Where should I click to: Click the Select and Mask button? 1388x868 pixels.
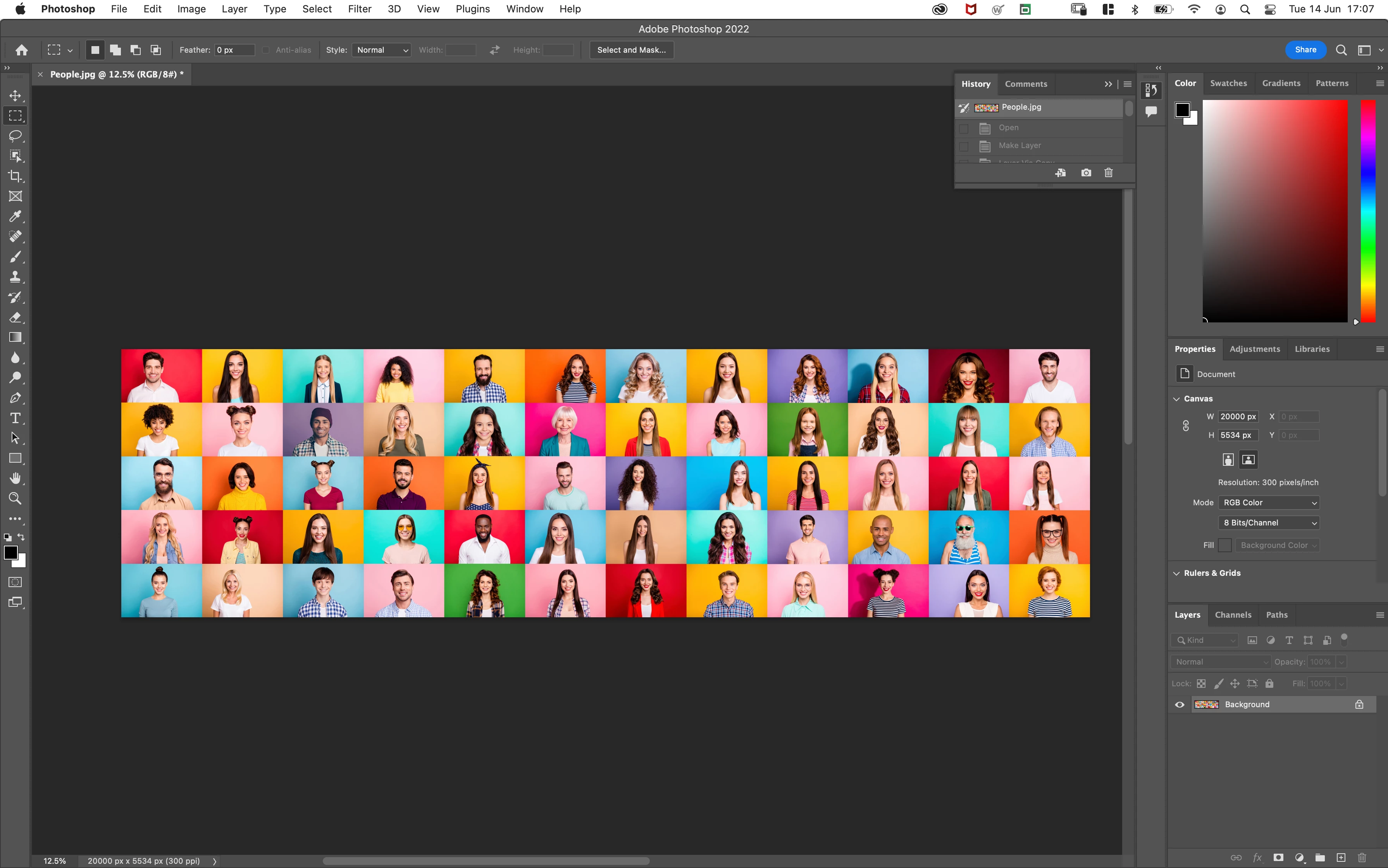pos(631,50)
